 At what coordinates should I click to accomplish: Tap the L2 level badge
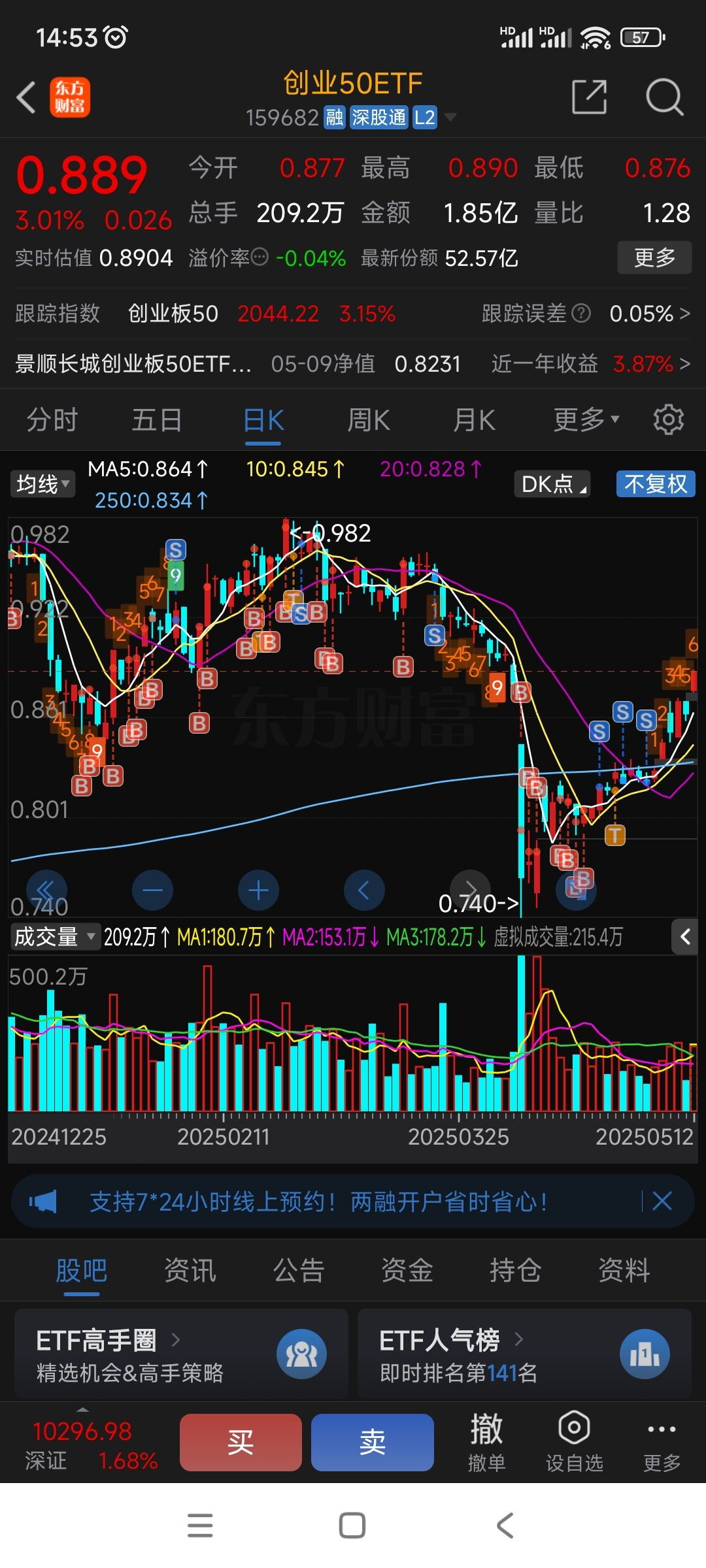pos(424,118)
